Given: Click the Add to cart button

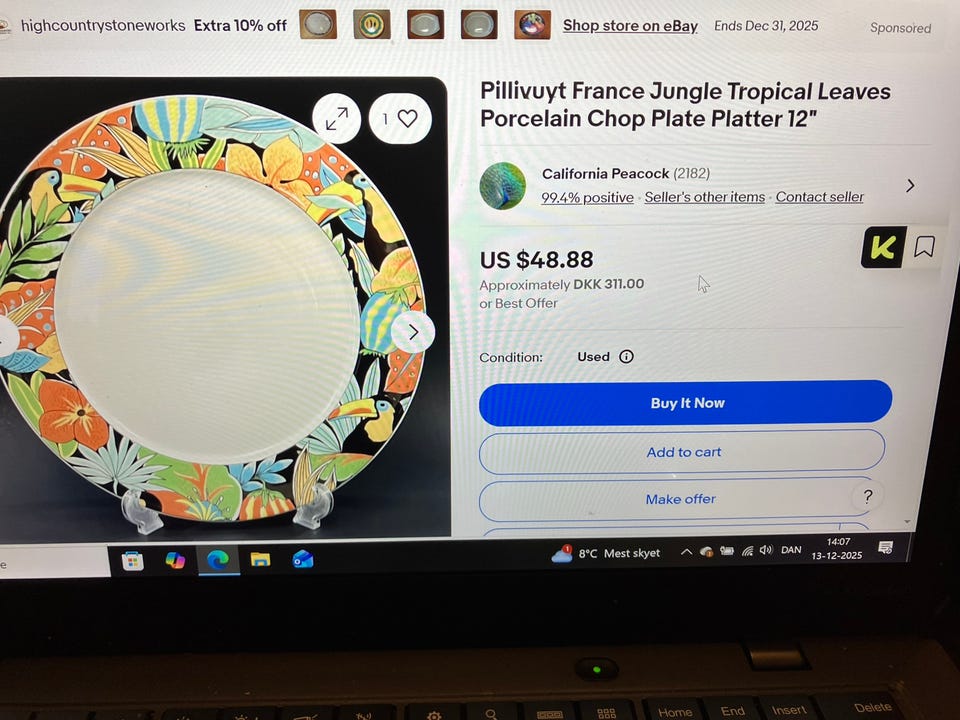Looking at the screenshot, I should [x=683, y=452].
